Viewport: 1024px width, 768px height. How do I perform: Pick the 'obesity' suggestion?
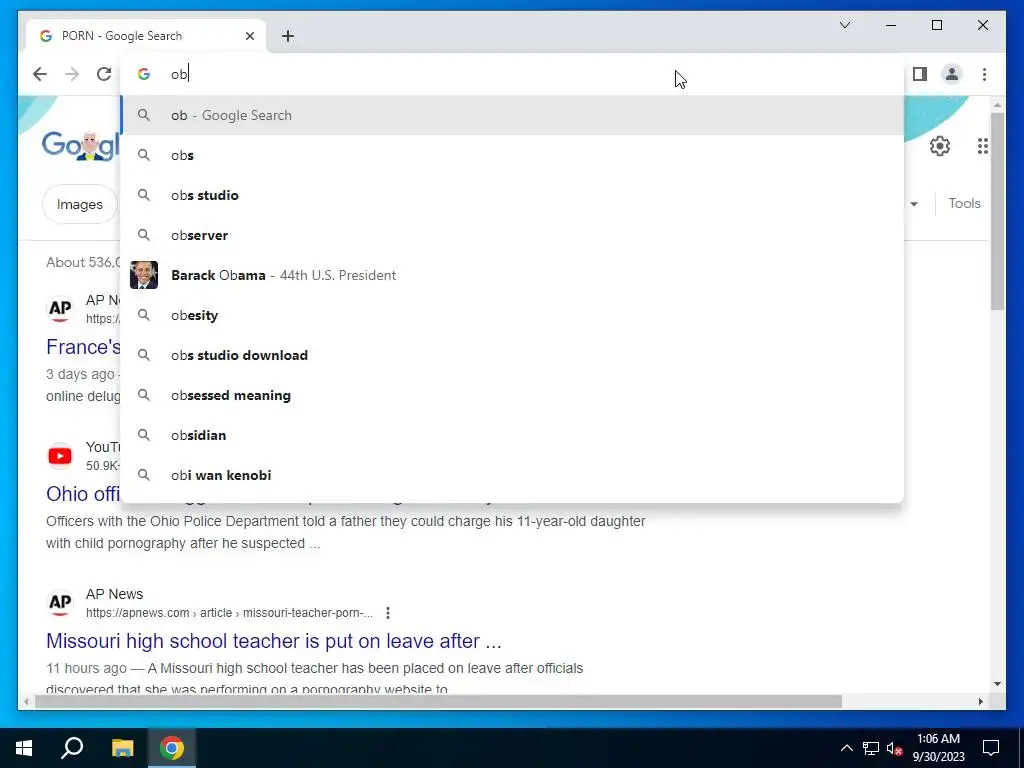(x=513, y=315)
